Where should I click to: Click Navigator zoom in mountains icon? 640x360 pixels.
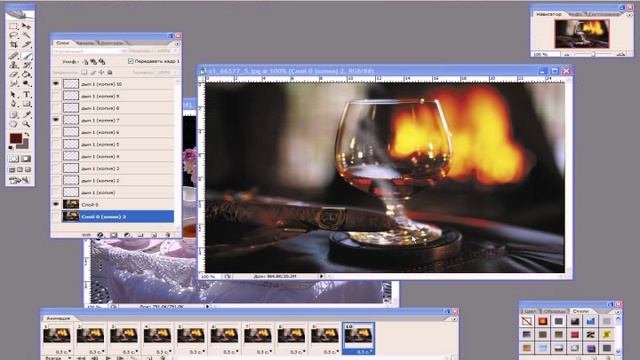point(621,54)
